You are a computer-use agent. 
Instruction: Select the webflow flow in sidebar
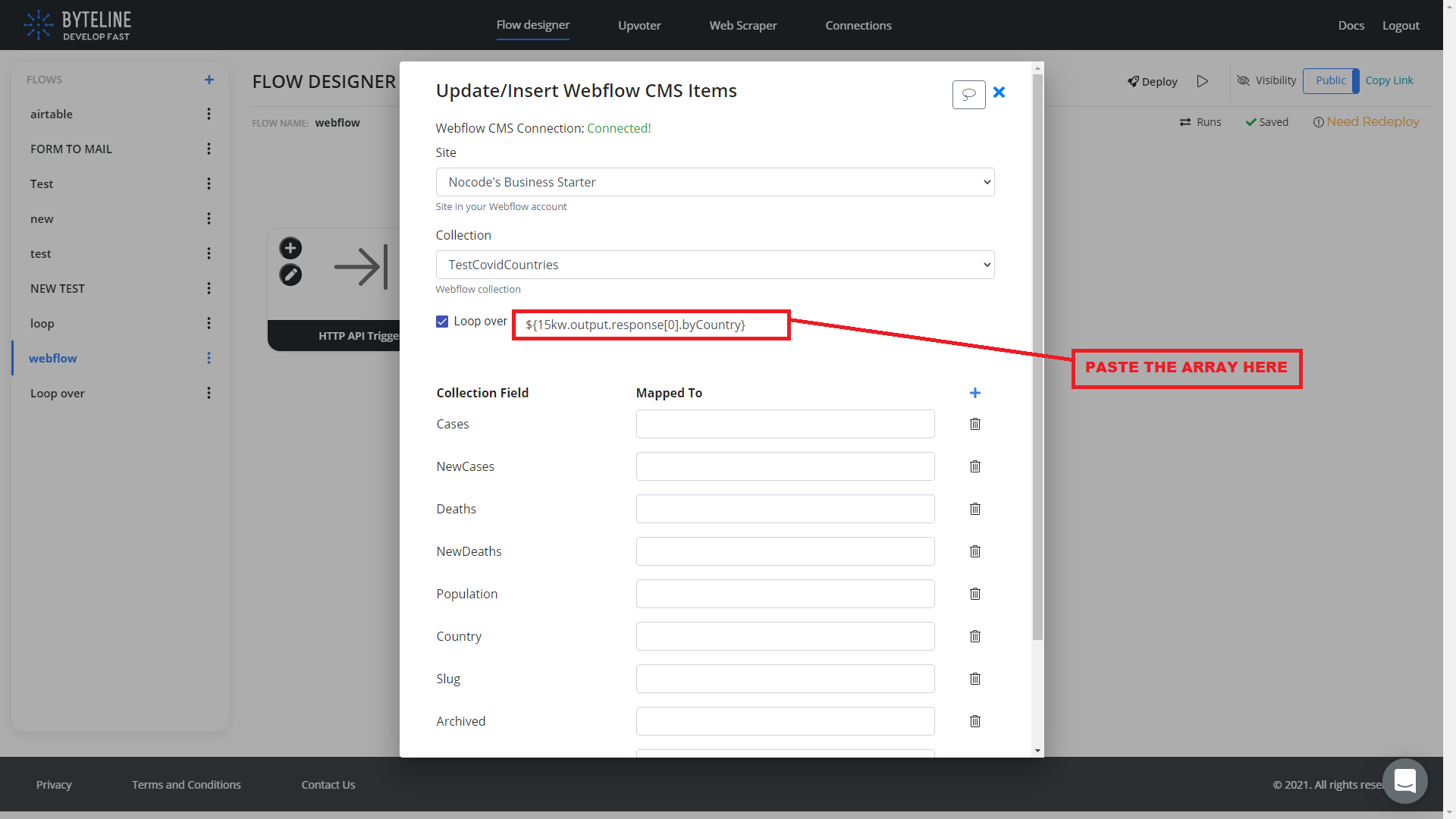pos(53,358)
